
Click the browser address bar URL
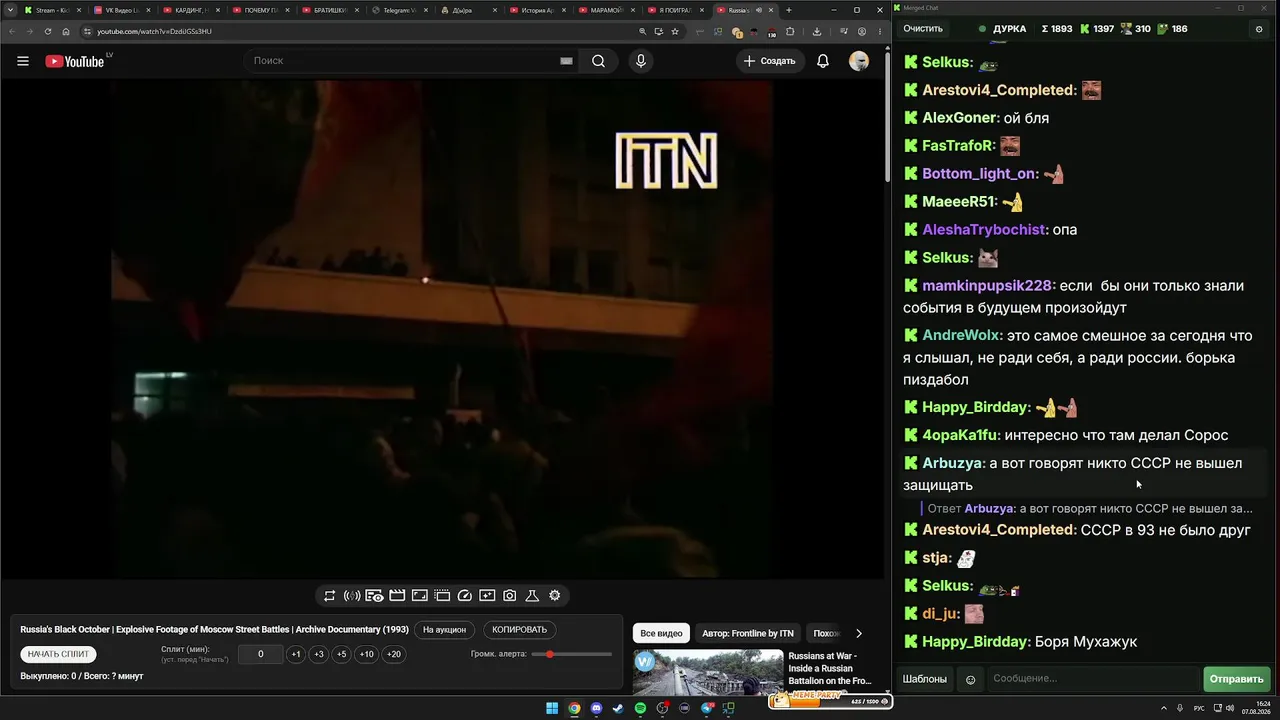click(154, 31)
